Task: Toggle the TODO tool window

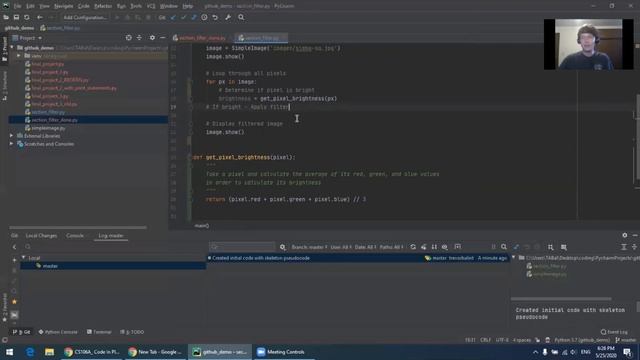Action: pyautogui.click(x=132, y=332)
